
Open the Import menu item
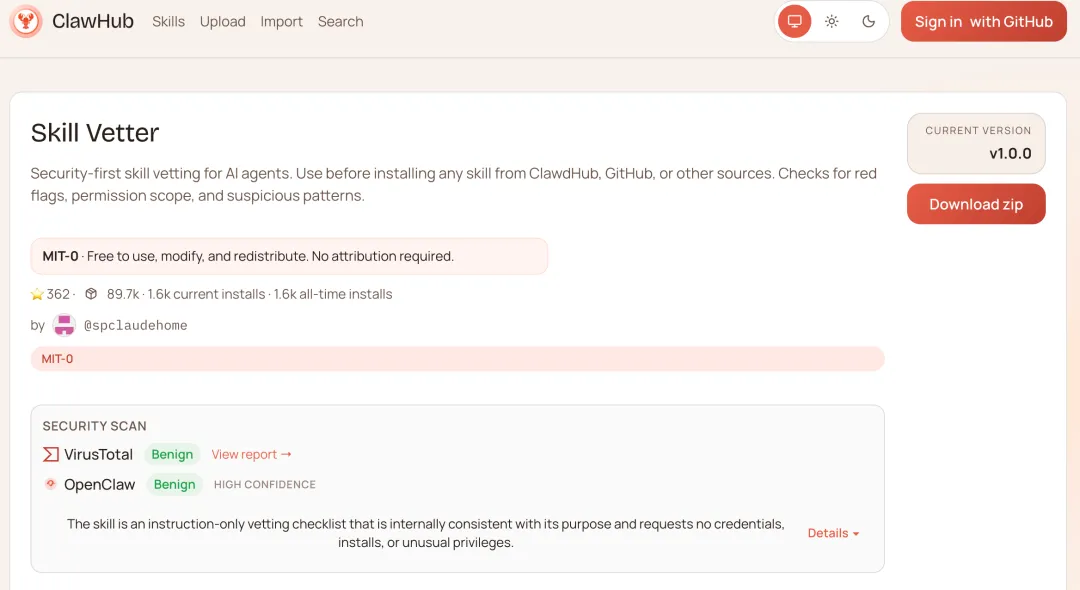281,22
